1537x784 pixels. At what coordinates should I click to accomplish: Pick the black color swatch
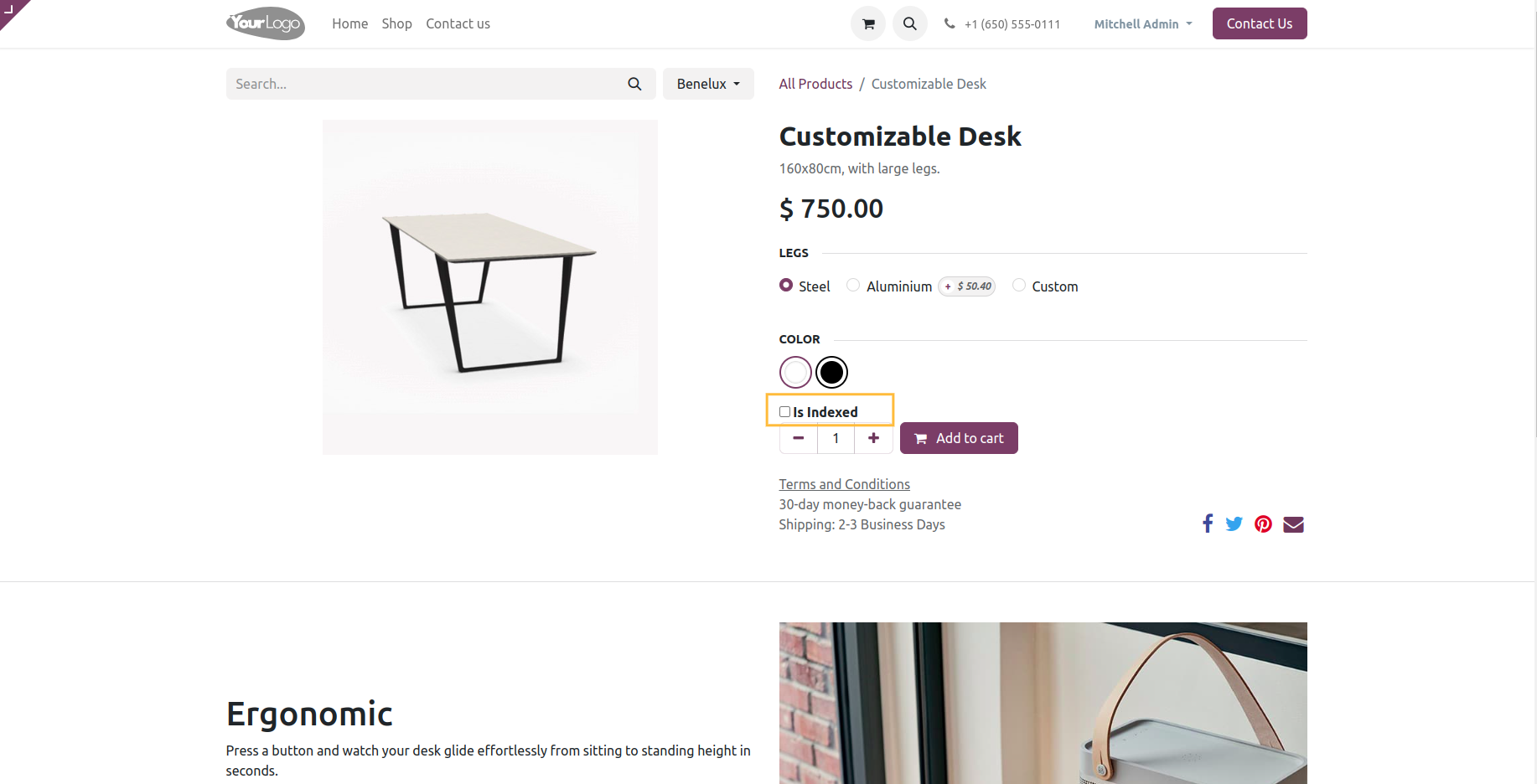831,373
